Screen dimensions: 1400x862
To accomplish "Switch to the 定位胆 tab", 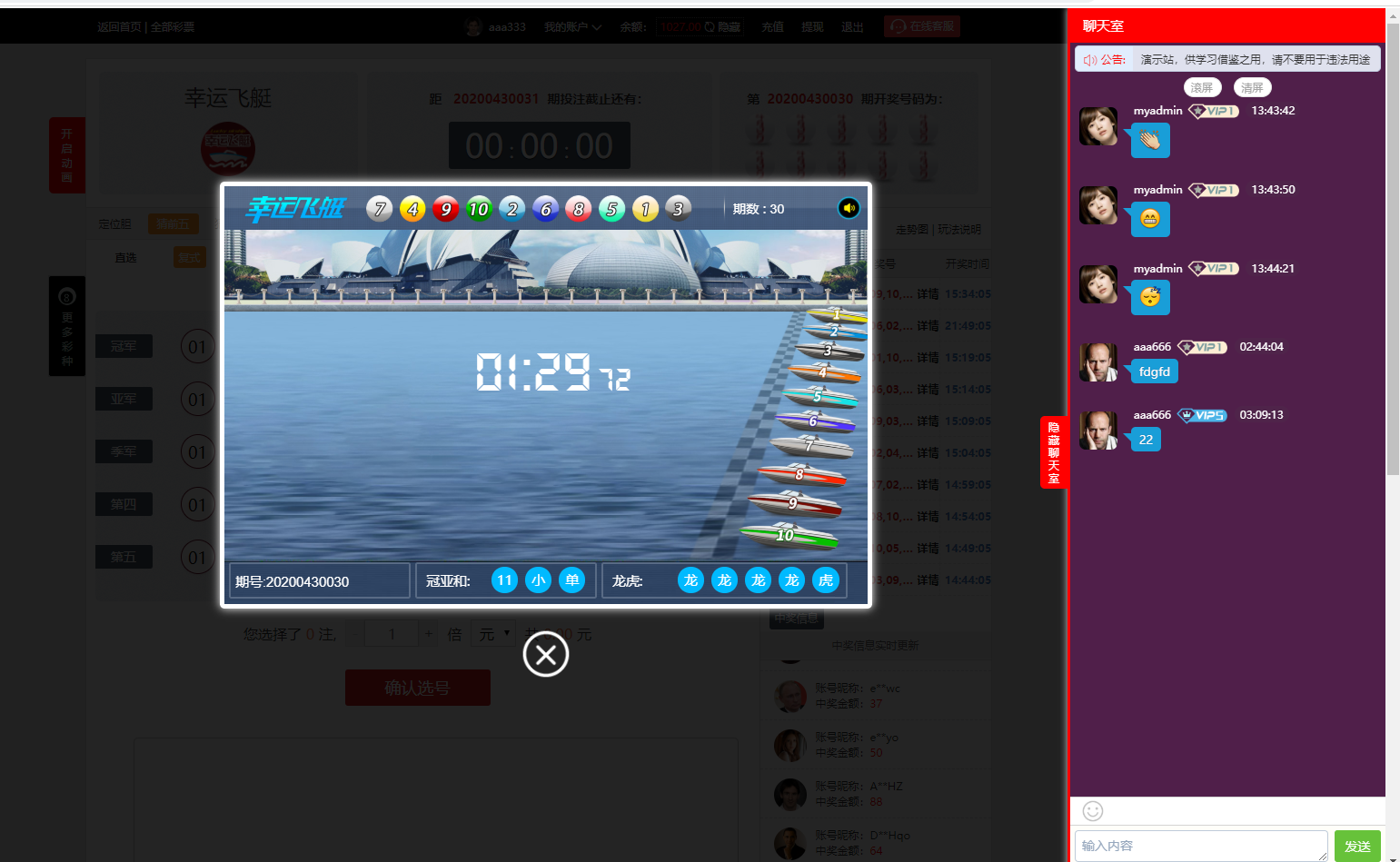I will click(115, 223).
